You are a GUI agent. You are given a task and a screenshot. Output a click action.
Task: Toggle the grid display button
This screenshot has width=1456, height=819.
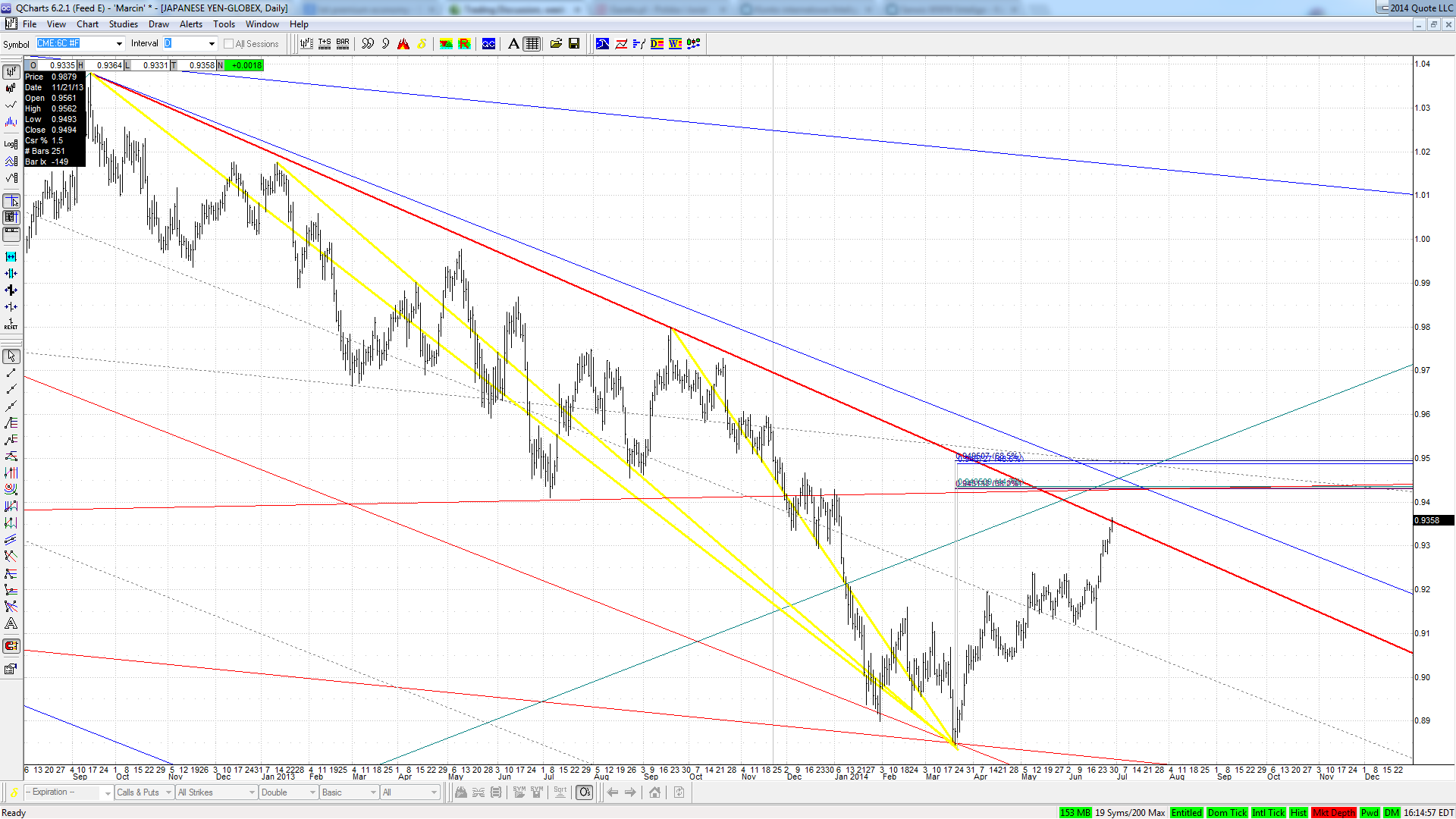tap(532, 44)
